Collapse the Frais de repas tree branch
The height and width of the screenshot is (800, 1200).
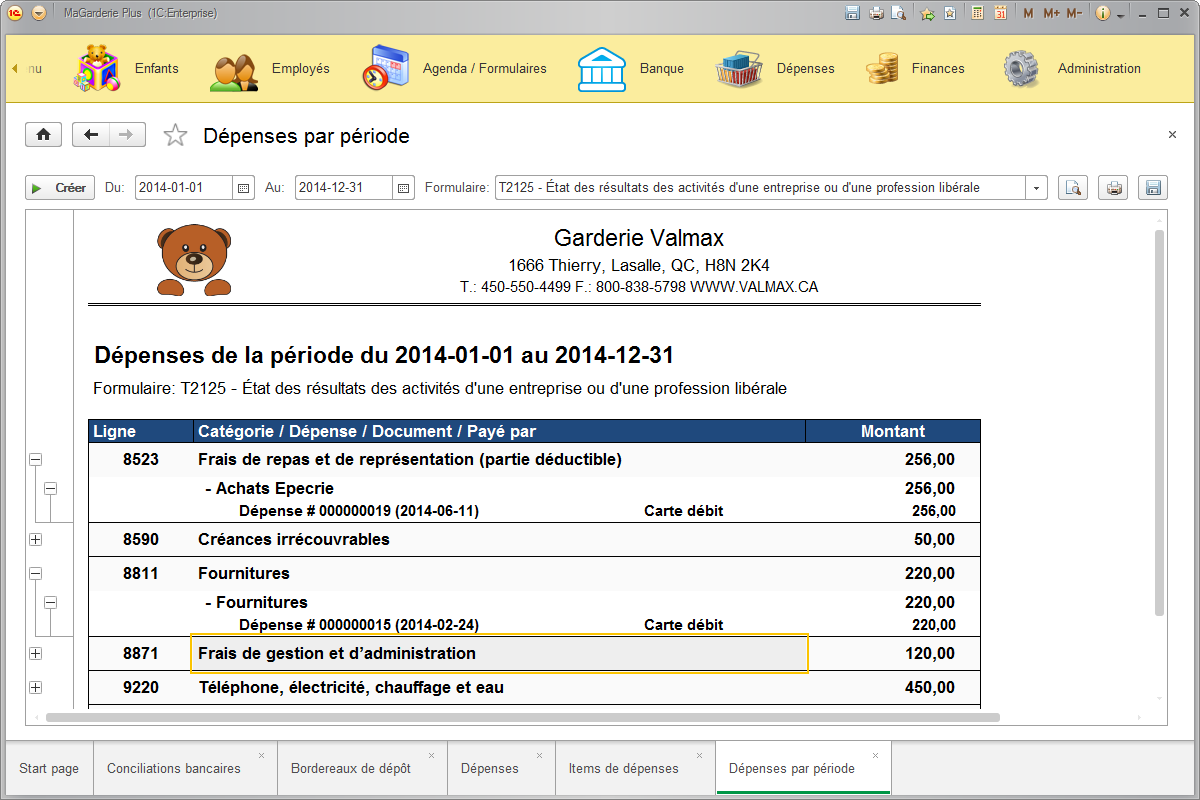(x=35, y=458)
